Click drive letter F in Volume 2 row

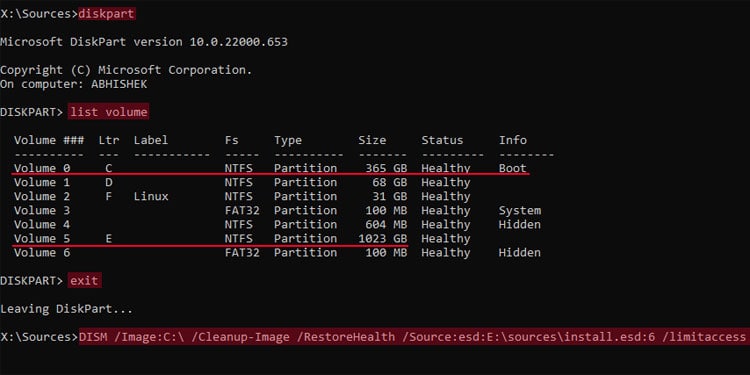[x=109, y=197]
